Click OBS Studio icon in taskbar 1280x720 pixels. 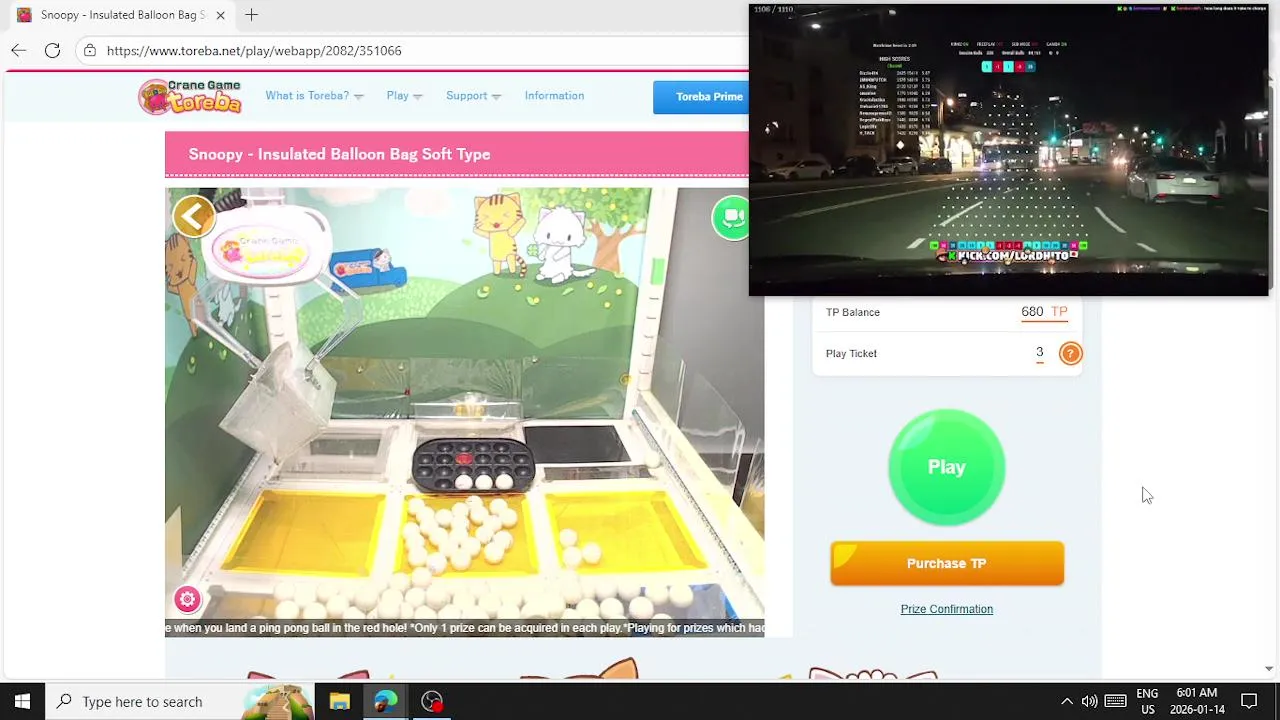point(432,701)
